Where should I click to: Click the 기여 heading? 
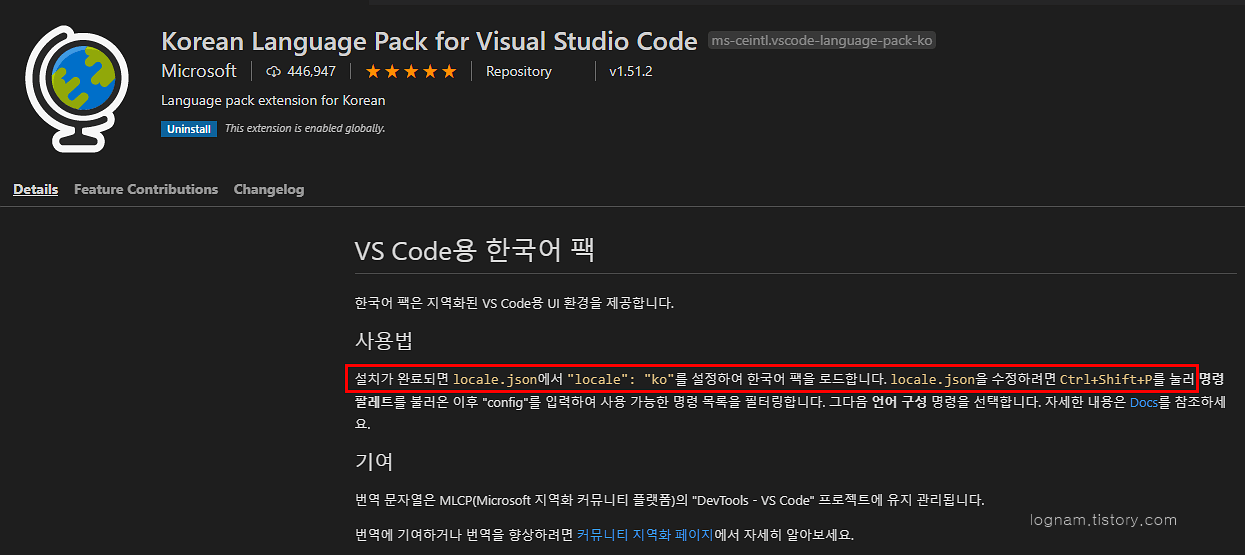tap(374, 461)
